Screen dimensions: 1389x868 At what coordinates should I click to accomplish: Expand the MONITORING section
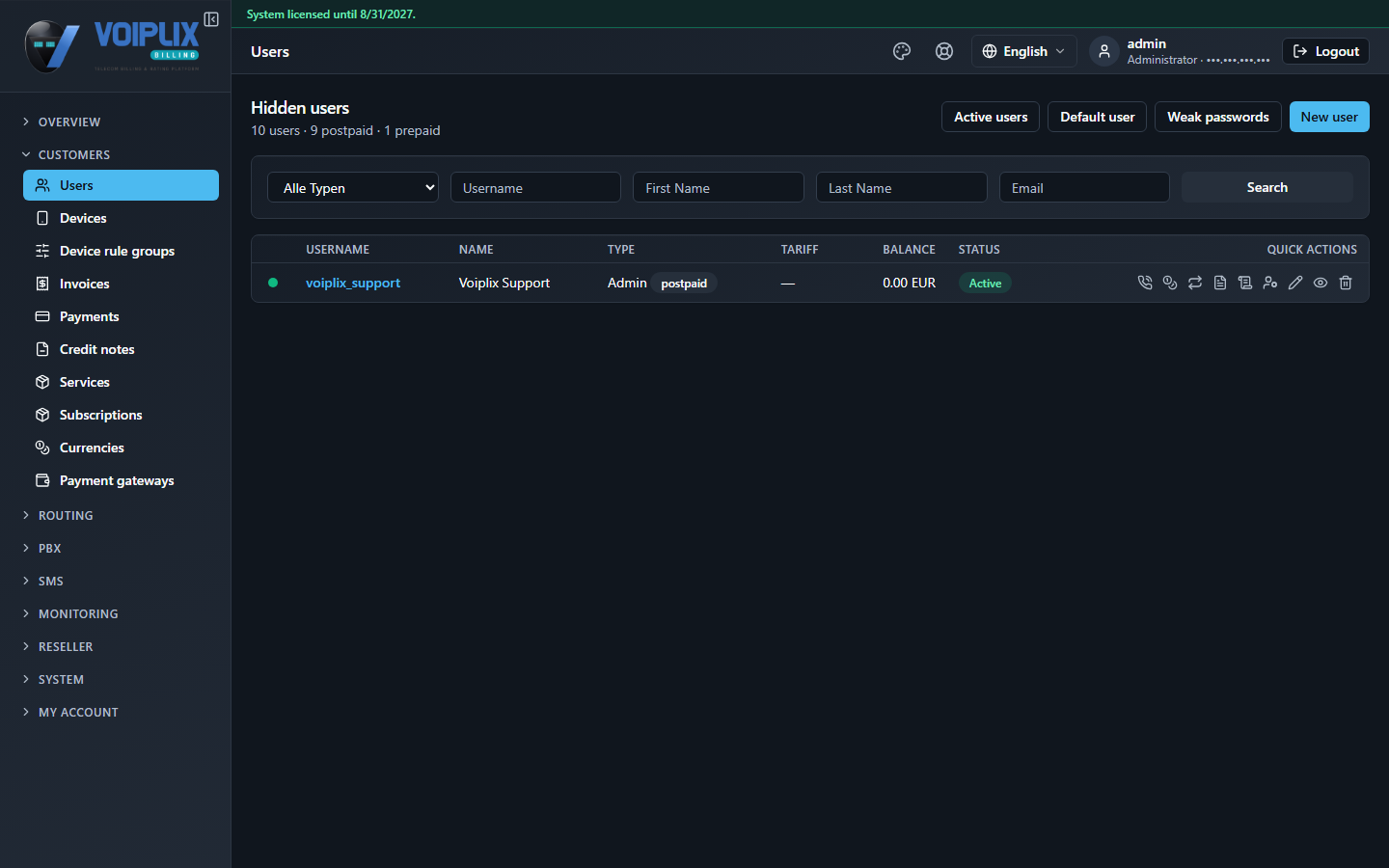point(78,613)
